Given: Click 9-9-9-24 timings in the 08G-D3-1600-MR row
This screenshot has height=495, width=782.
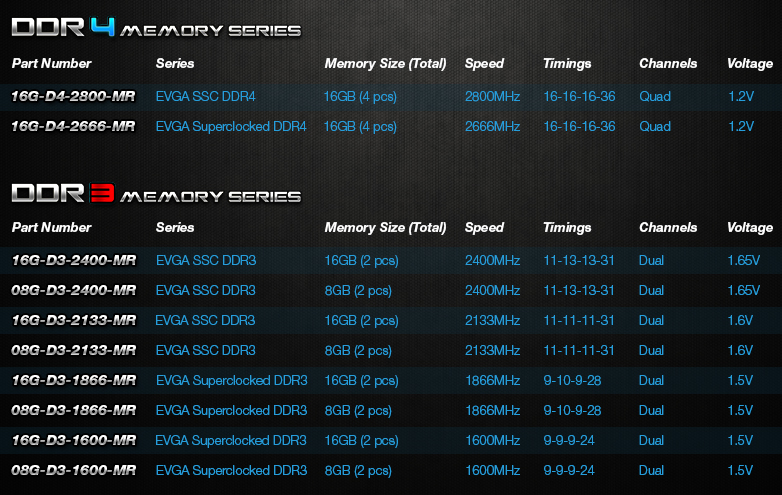Looking at the screenshot, I should pyautogui.click(x=569, y=471).
